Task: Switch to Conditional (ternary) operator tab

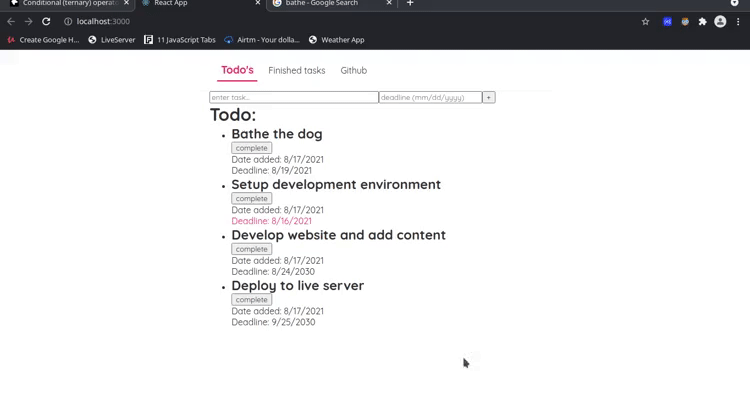Action: [x=67, y=3]
